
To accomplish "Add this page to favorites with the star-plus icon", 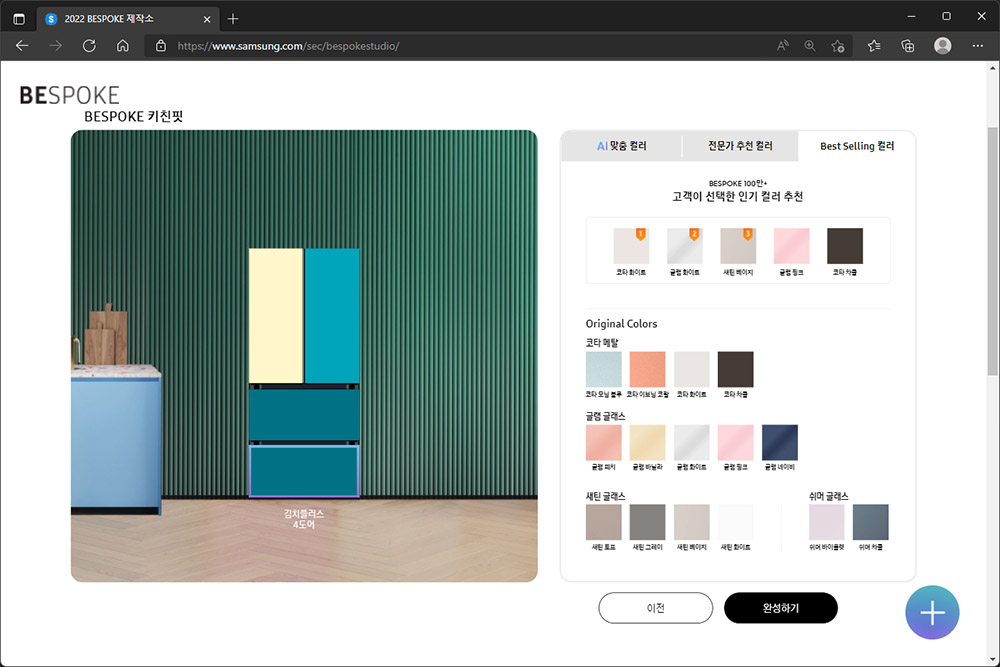I will coord(838,46).
